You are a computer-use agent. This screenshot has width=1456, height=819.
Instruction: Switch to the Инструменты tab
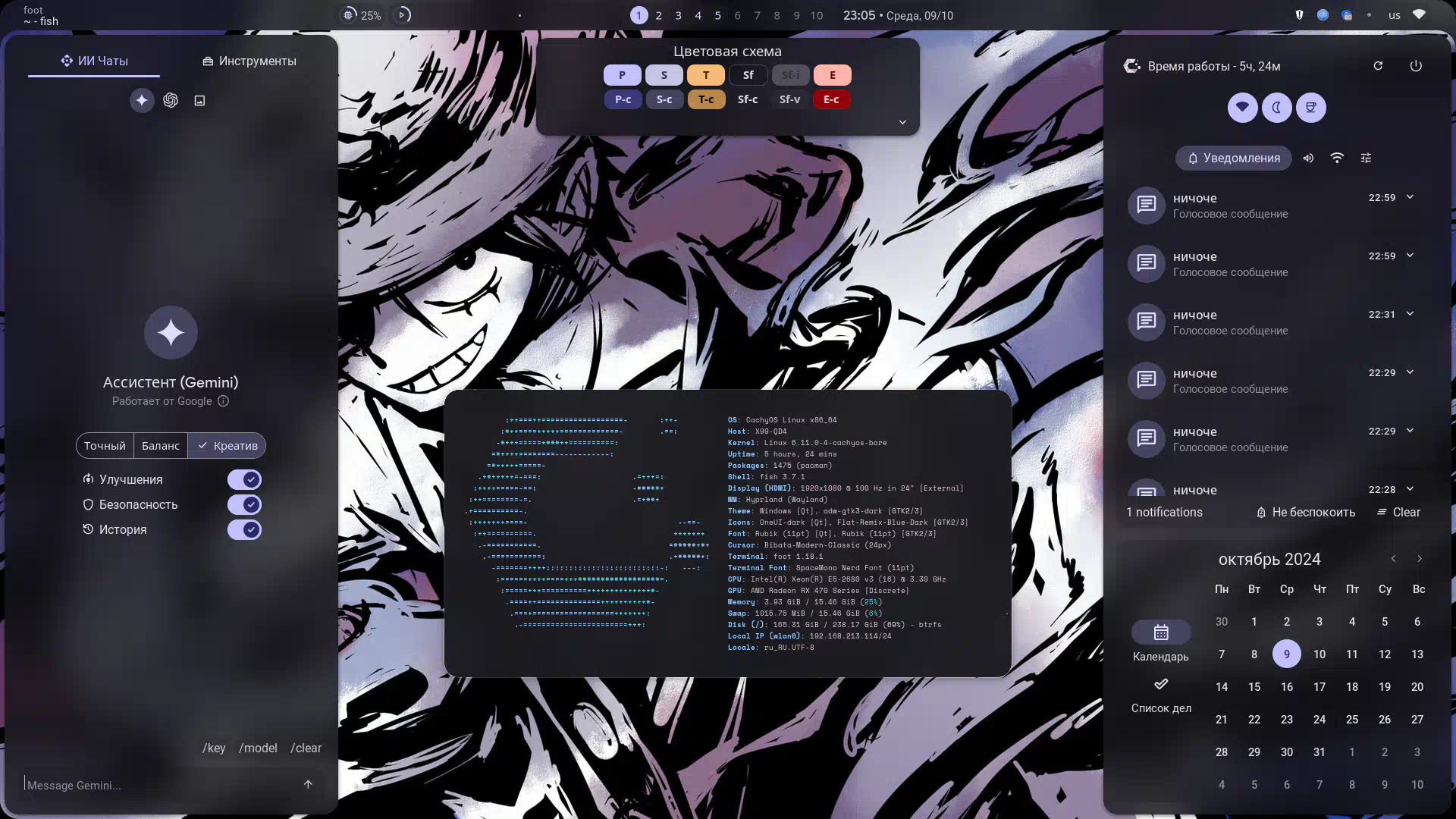pyautogui.click(x=249, y=61)
